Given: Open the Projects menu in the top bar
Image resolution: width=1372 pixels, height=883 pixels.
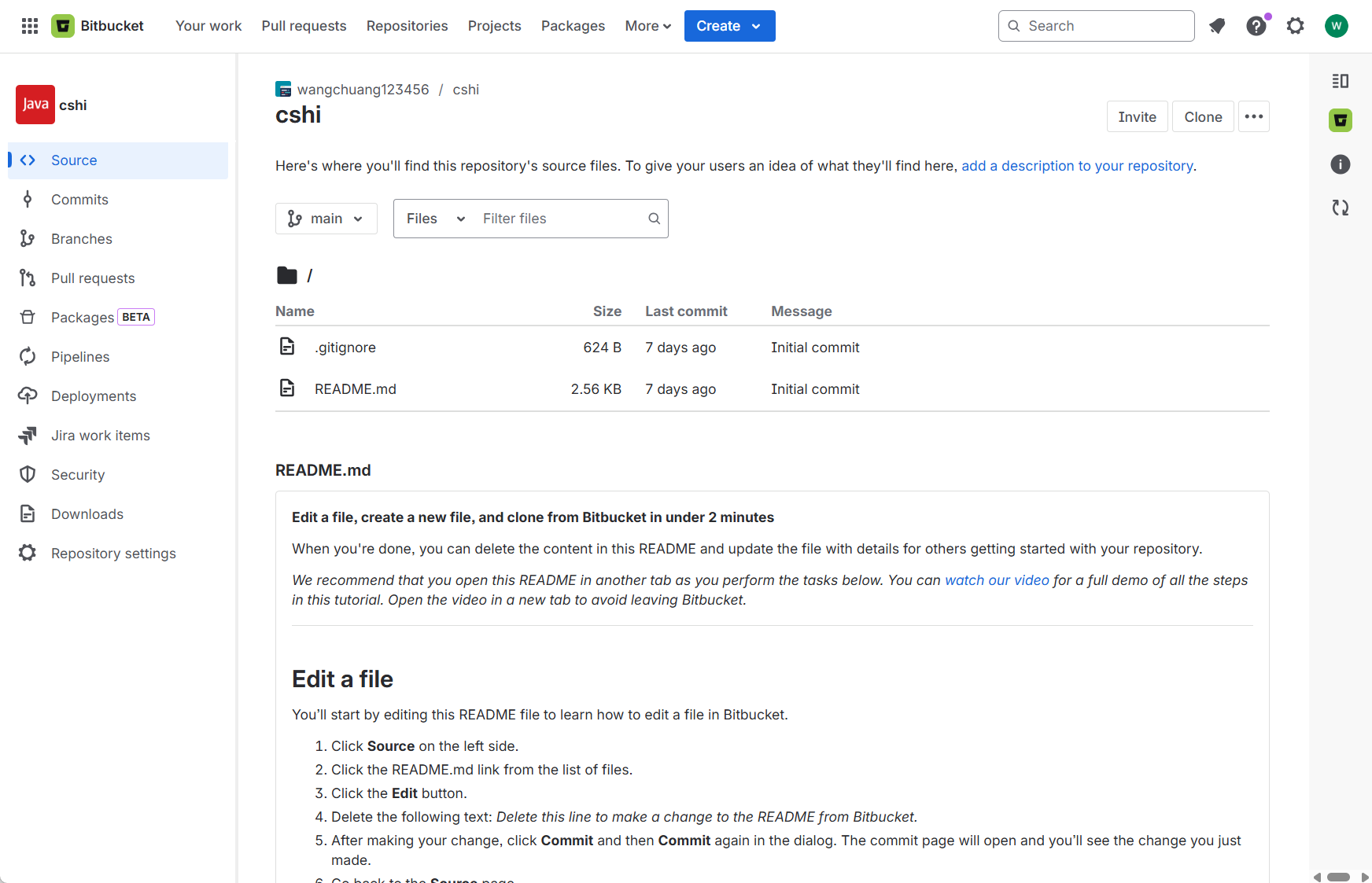Looking at the screenshot, I should tap(494, 25).
